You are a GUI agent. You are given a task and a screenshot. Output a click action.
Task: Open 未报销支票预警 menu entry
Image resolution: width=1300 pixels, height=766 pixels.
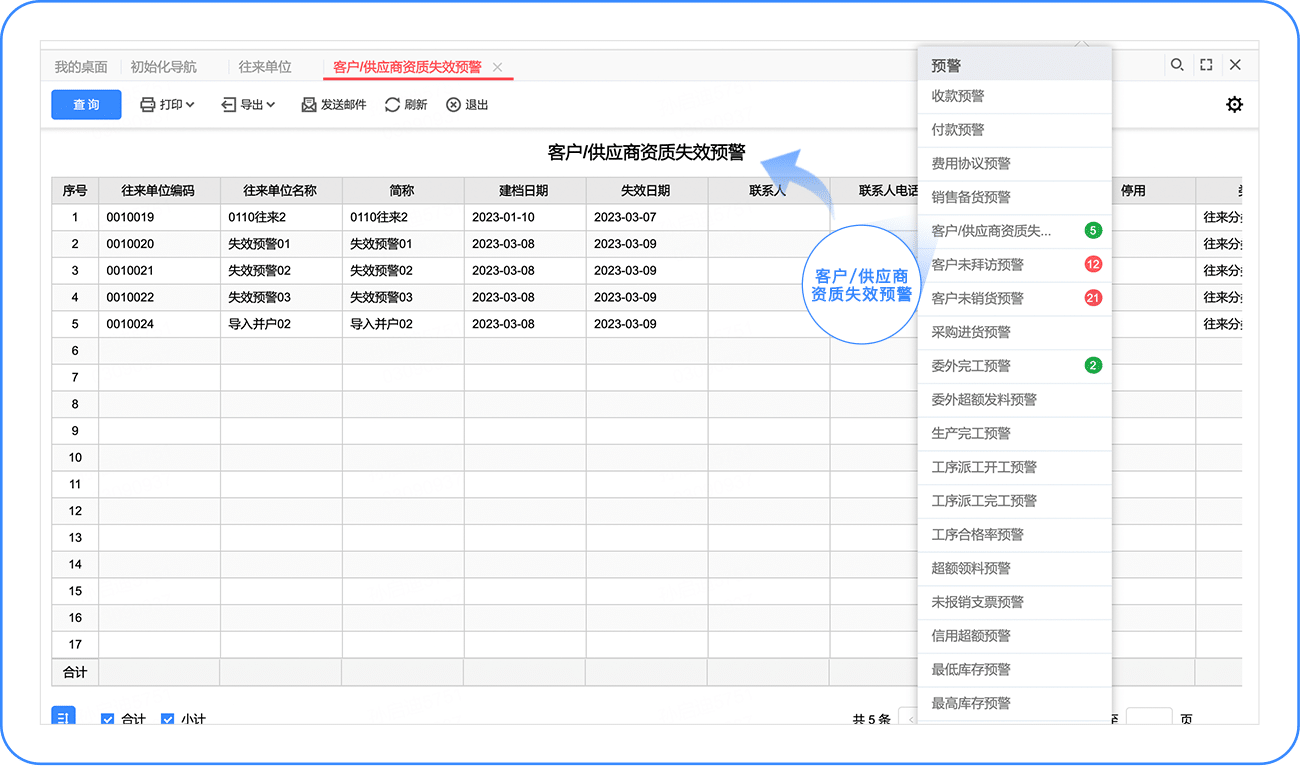[1014, 602]
